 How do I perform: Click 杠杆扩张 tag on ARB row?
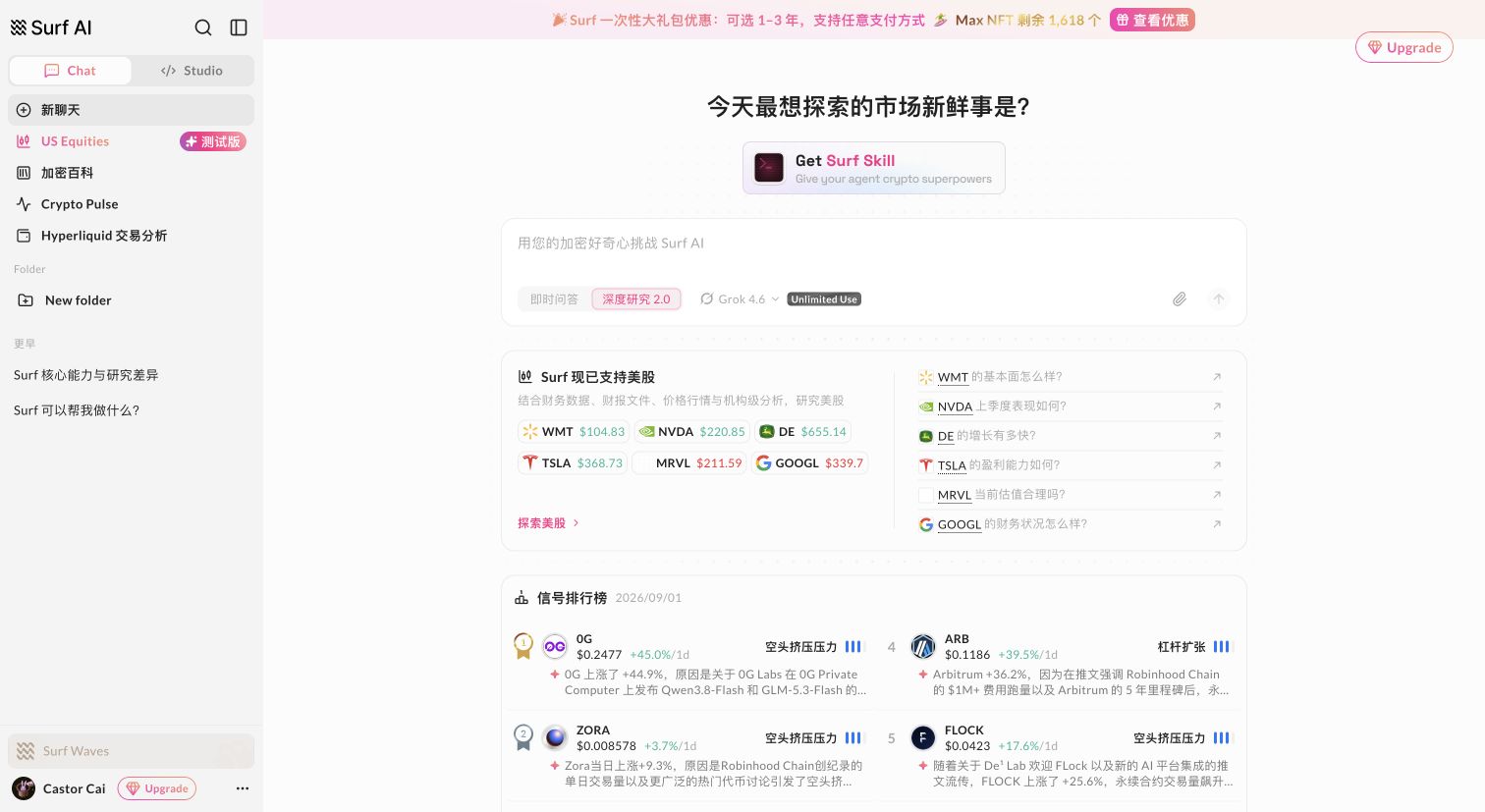1182,647
